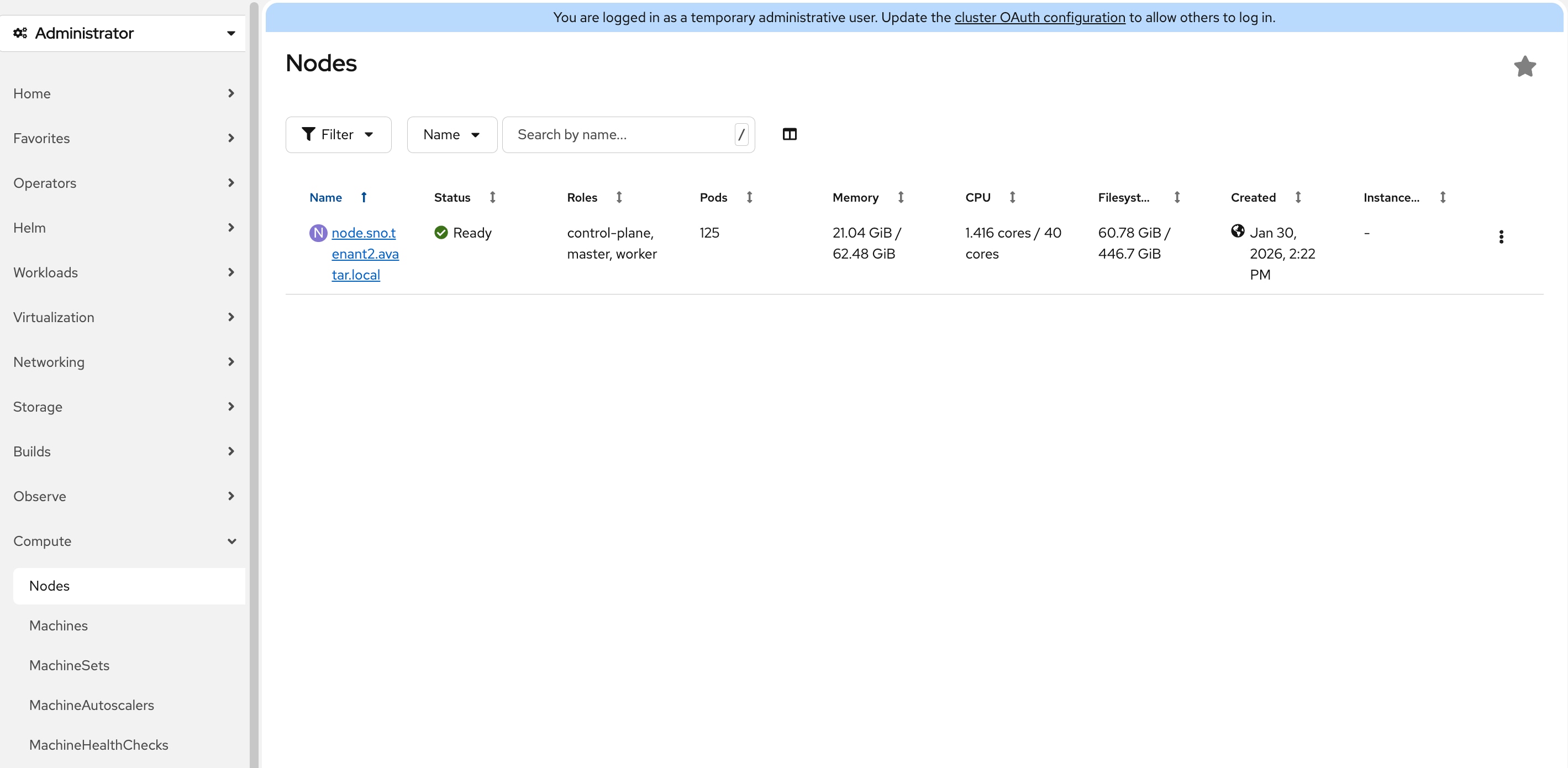The height and width of the screenshot is (768, 1568).
Task: Select Nodes in Compute menu
Action: [x=129, y=586]
